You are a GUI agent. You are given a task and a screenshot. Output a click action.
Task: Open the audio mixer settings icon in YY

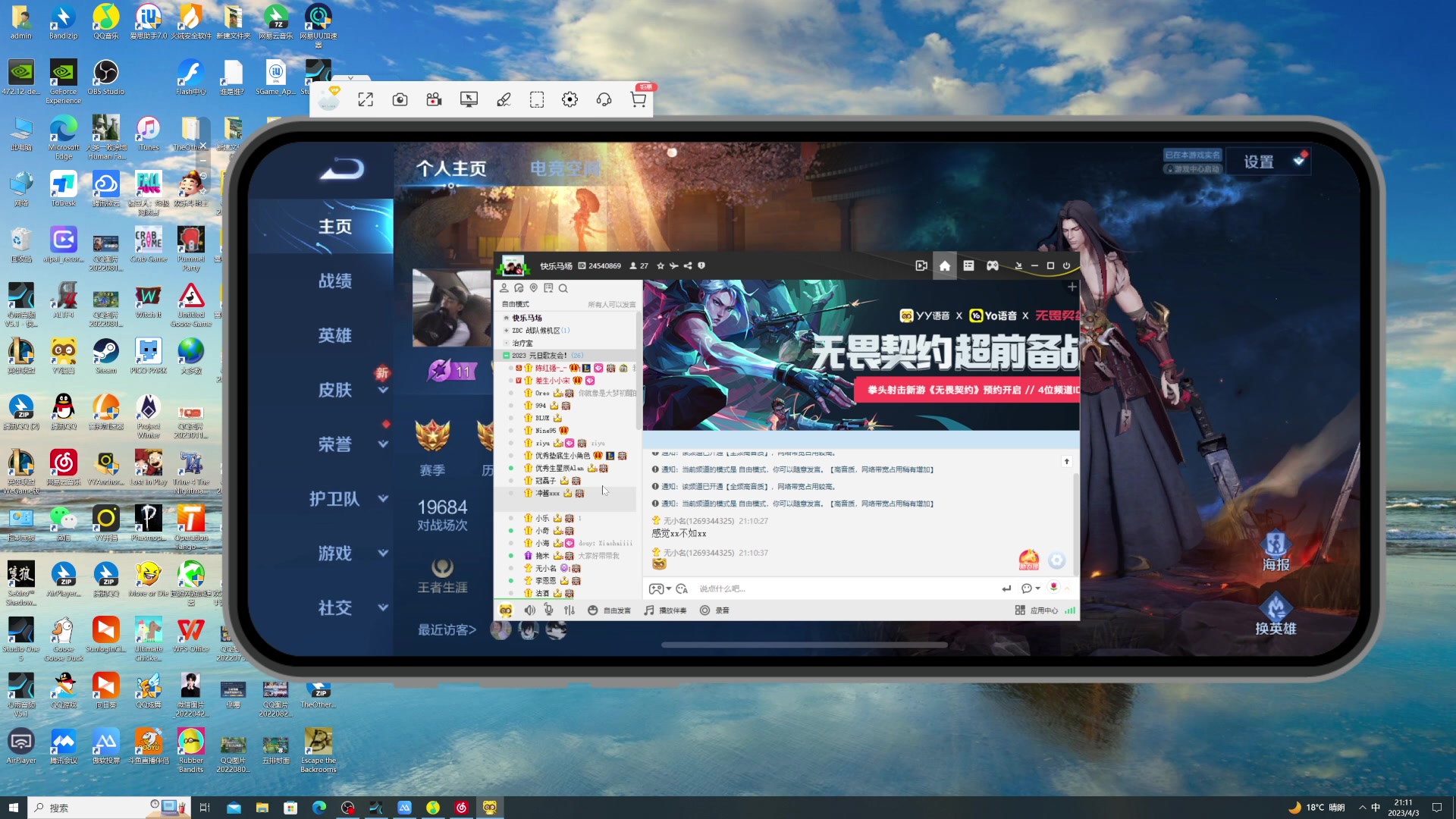tap(570, 610)
